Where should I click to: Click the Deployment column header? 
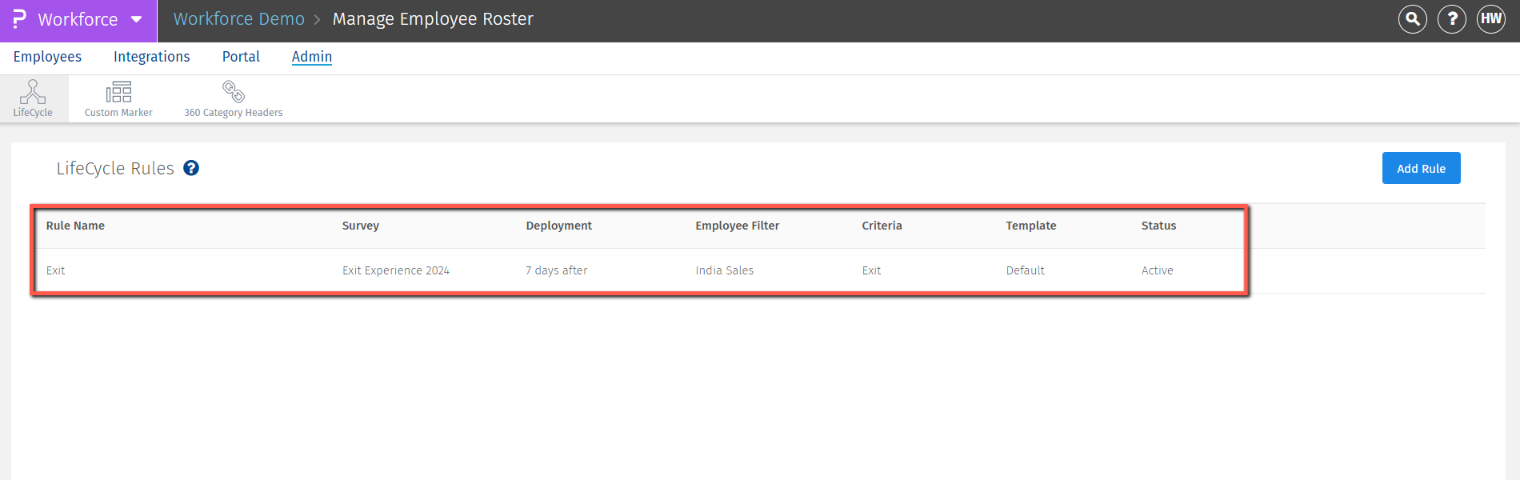click(559, 226)
